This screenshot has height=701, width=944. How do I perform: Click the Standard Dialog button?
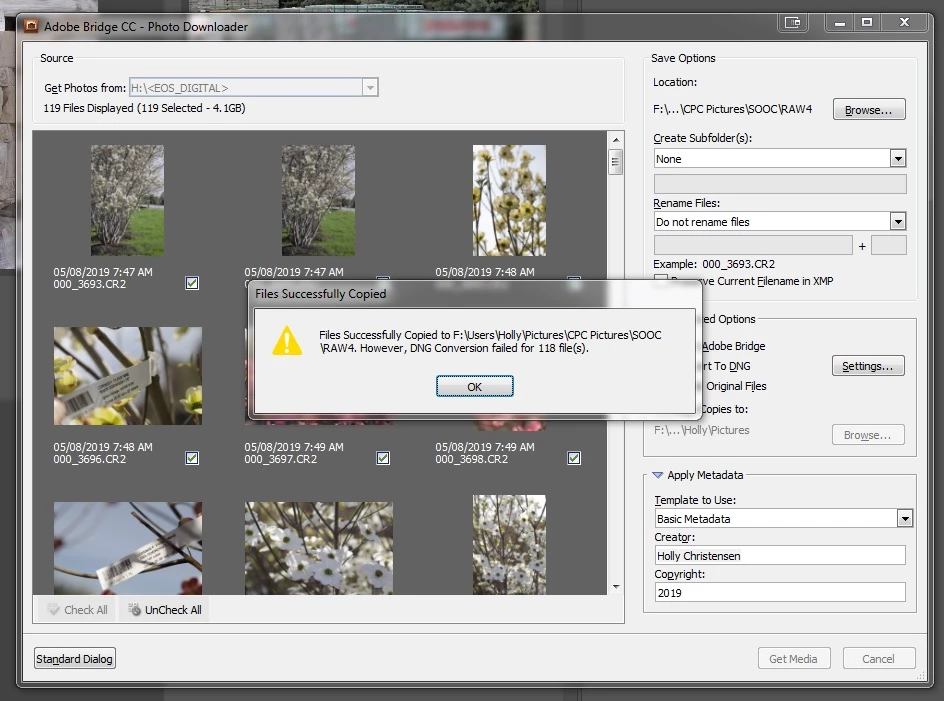(x=75, y=659)
